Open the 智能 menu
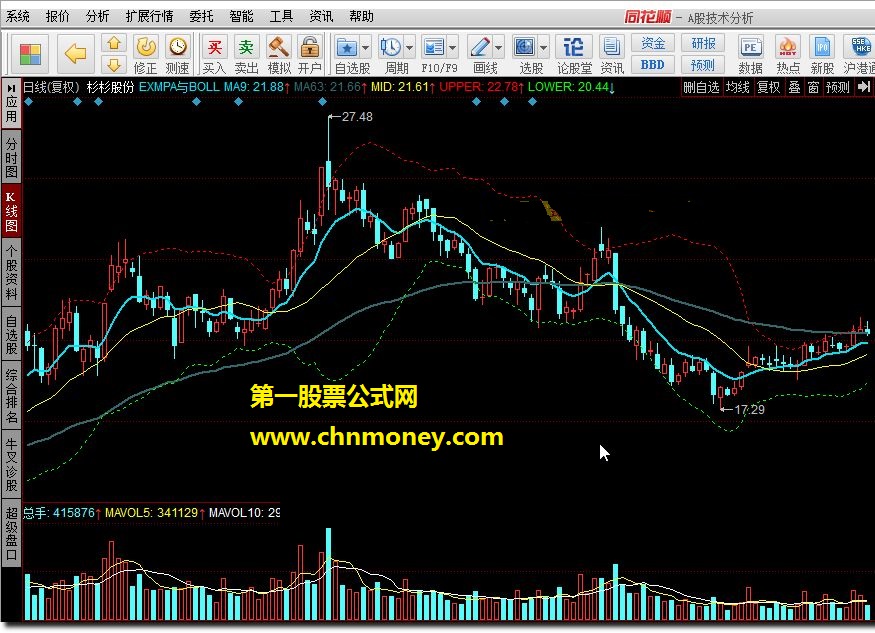The width and height of the screenshot is (875, 633). click(x=241, y=17)
